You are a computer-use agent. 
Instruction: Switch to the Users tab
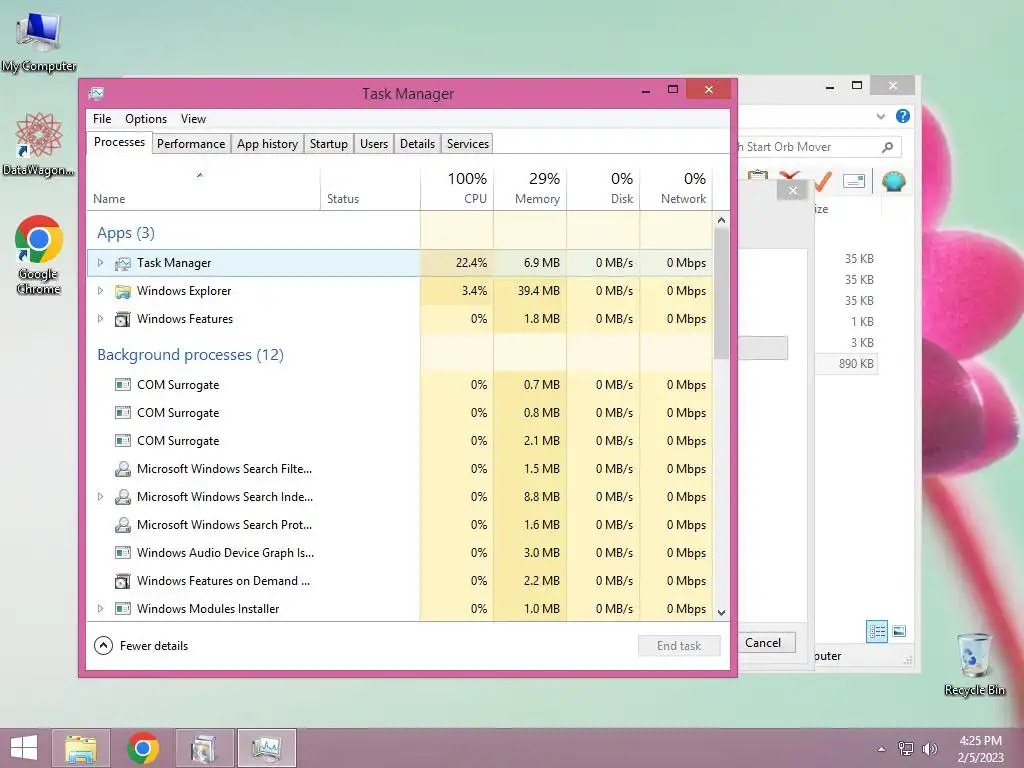(x=374, y=144)
